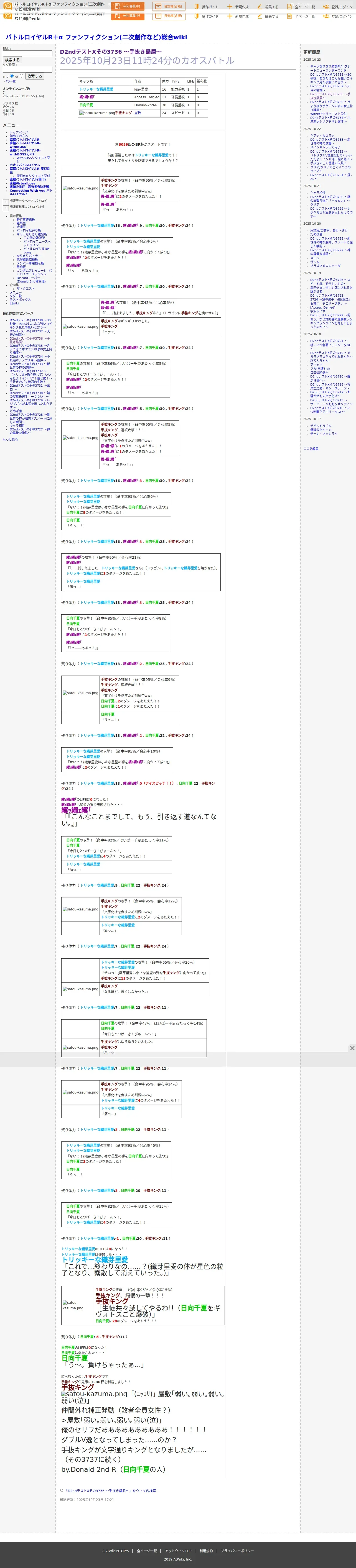Open the 初めての方へ menu link
This screenshot has width=356, height=1568.
coord(18,136)
